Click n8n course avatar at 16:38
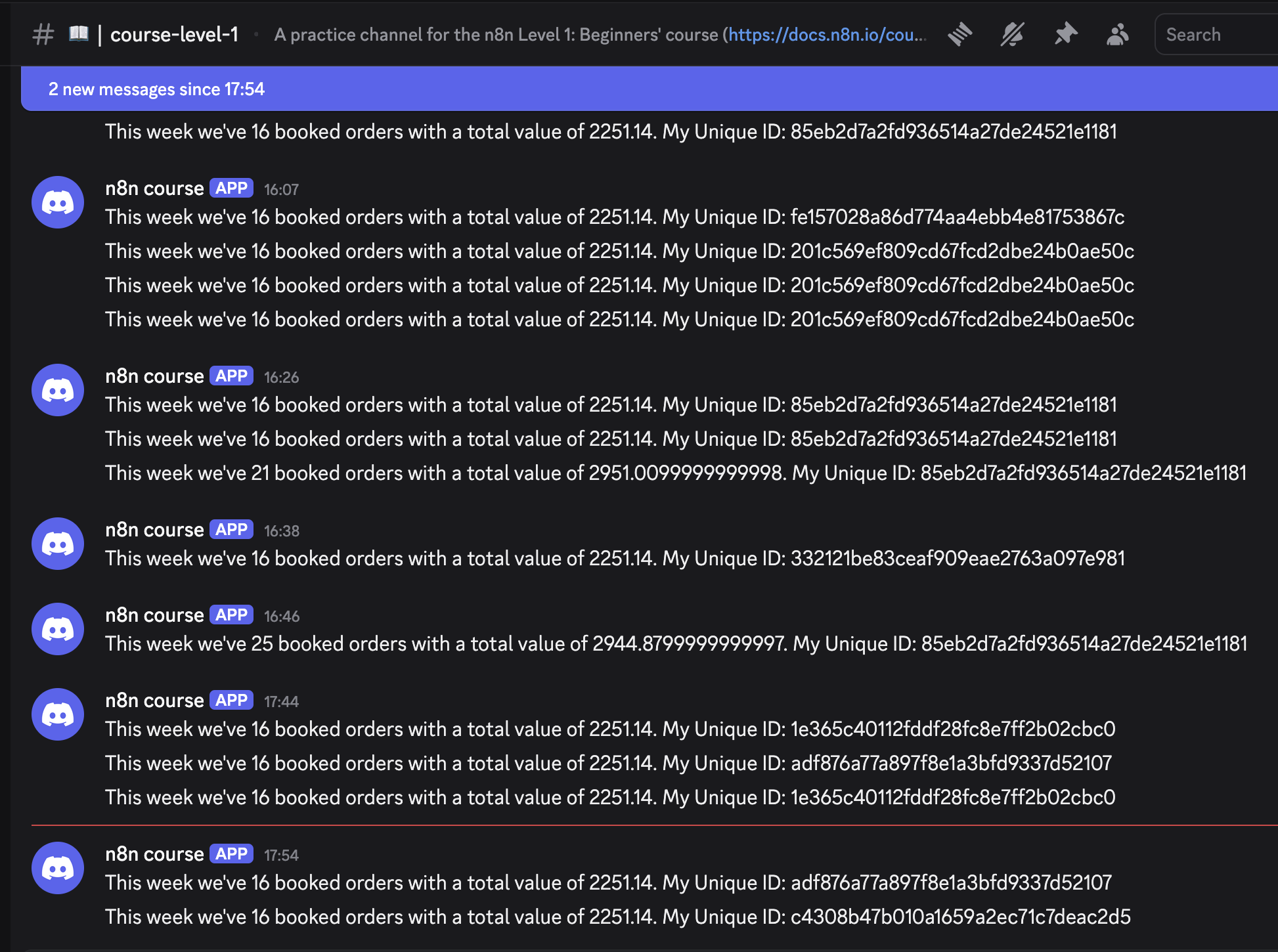Image resolution: width=1278 pixels, height=952 pixels. pos(58,544)
